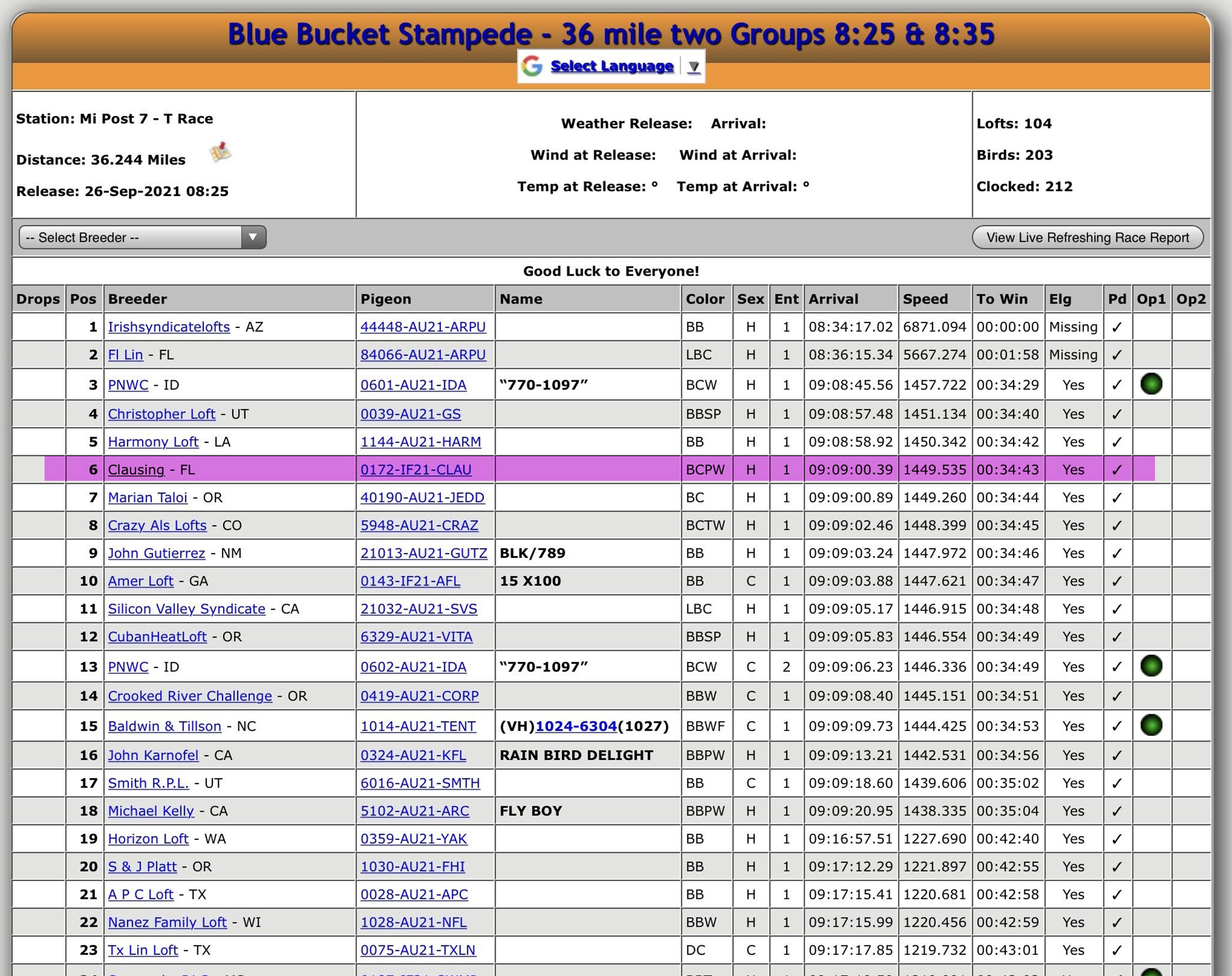The height and width of the screenshot is (976, 1232).
Task: Click the green Op1 dot in row 13
Action: click(1151, 666)
